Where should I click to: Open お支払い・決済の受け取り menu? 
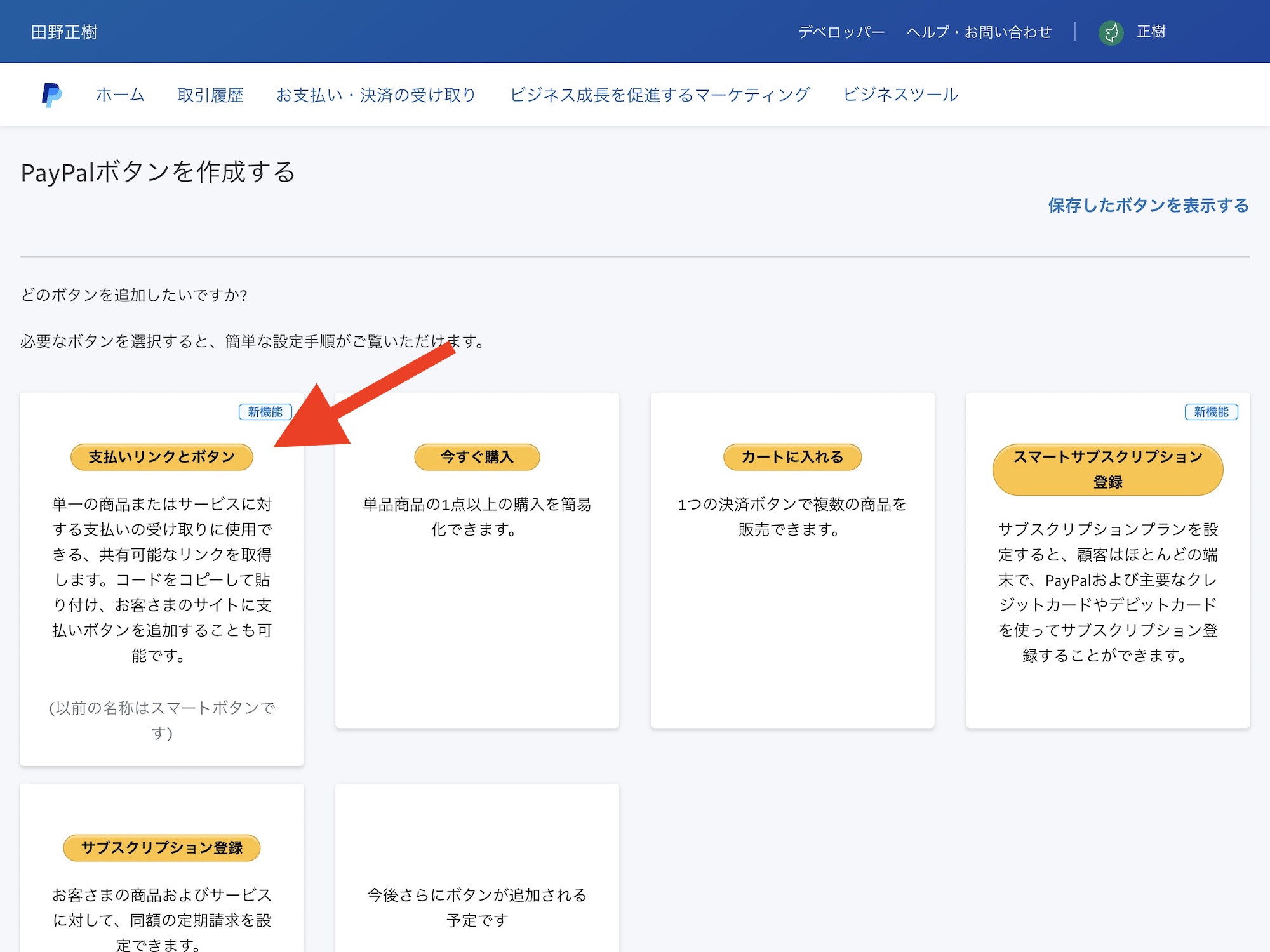pos(376,95)
